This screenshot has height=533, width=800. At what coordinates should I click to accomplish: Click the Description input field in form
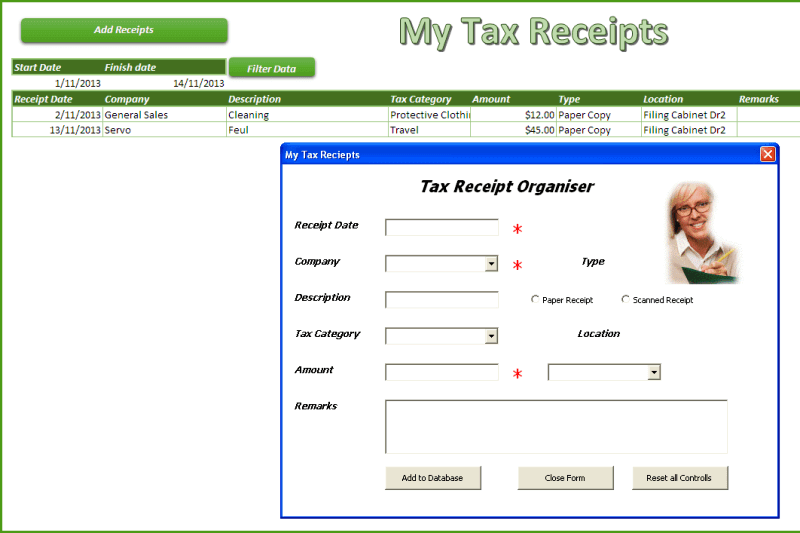click(x=442, y=300)
